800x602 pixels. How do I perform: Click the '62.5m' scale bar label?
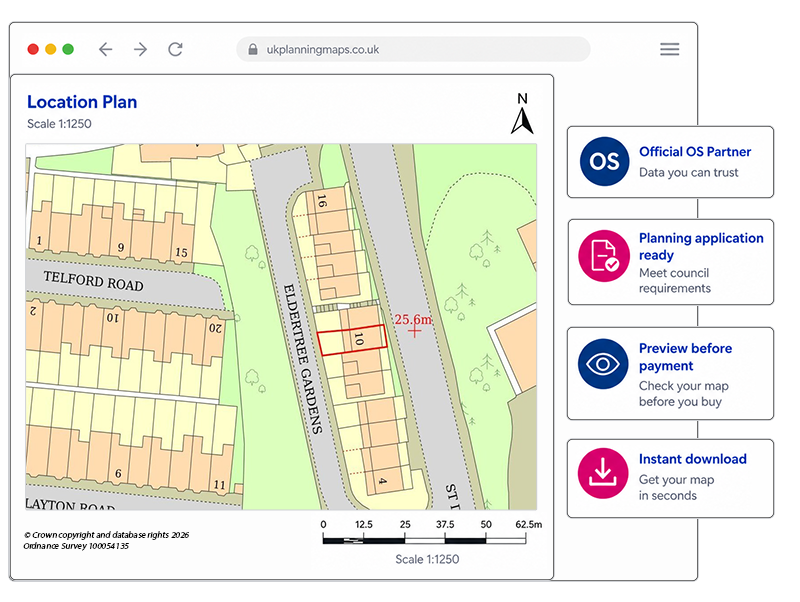529,524
